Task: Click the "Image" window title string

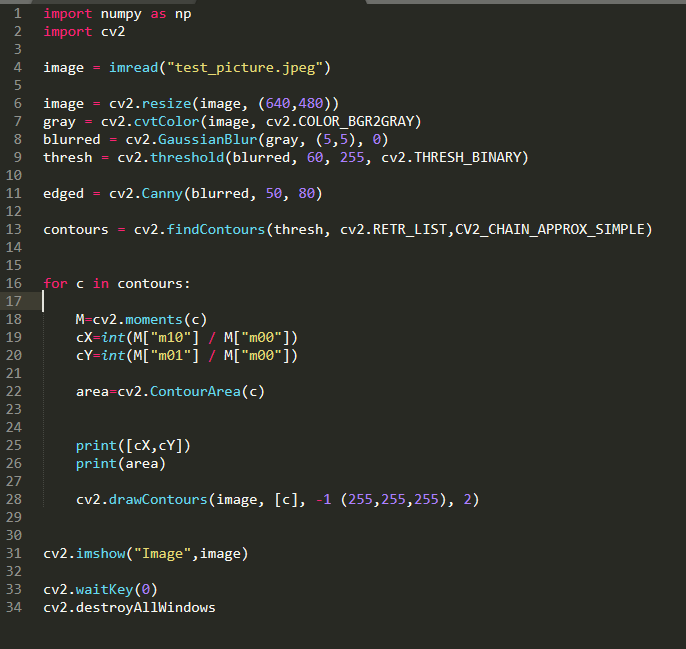Action: coord(162,554)
